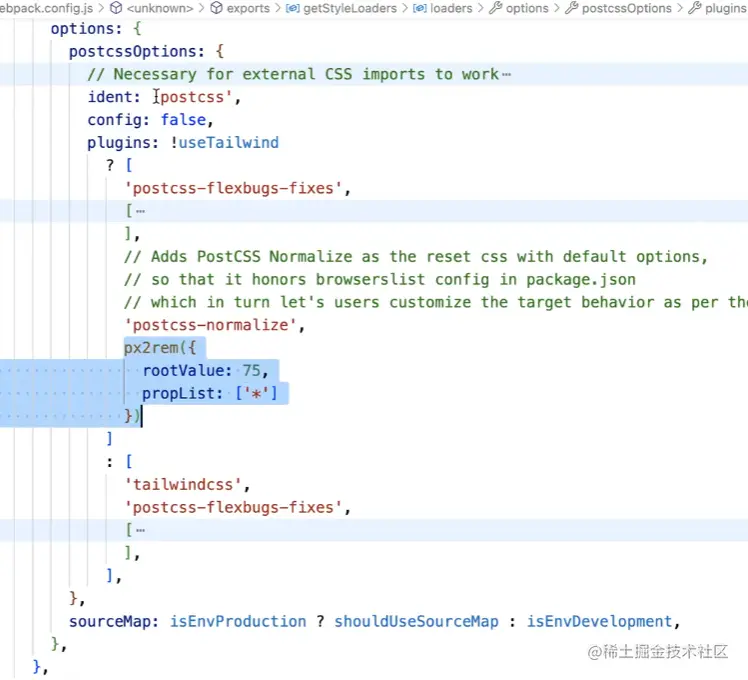Click the 'tailwindcss' plugin string
This screenshot has width=748, height=680.
(183, 485)
